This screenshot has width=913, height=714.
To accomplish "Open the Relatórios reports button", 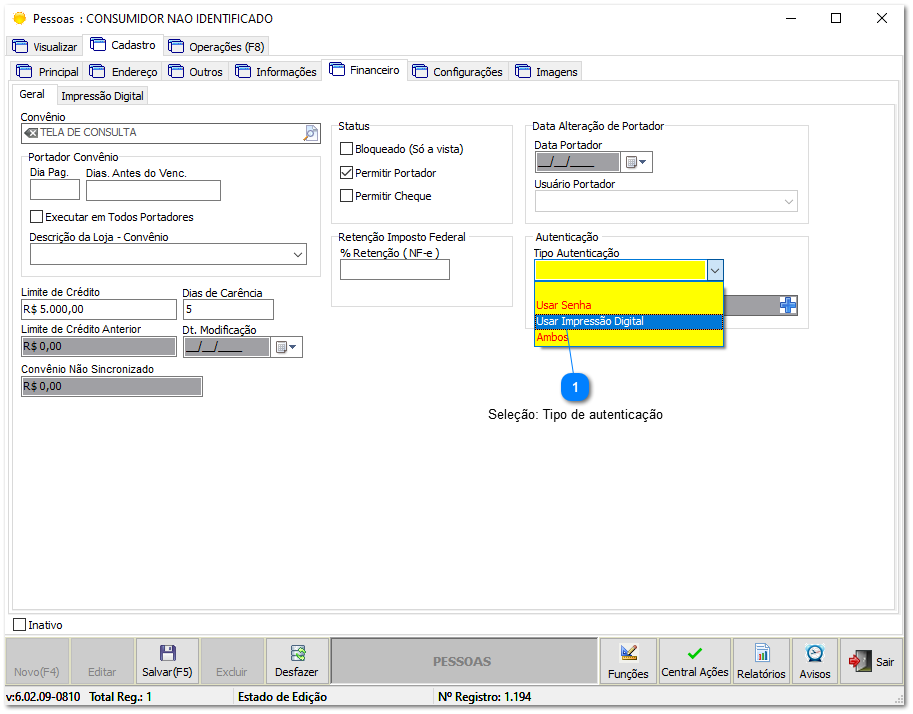I will click(761, 661).
